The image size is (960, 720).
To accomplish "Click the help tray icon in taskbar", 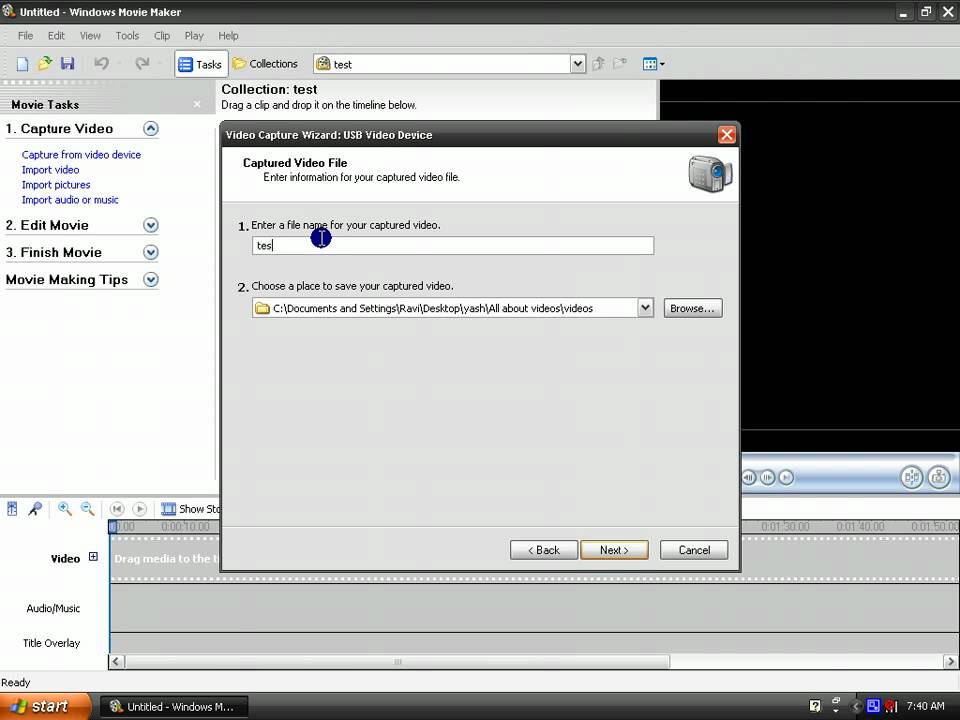I will click(x=815, y=706).
